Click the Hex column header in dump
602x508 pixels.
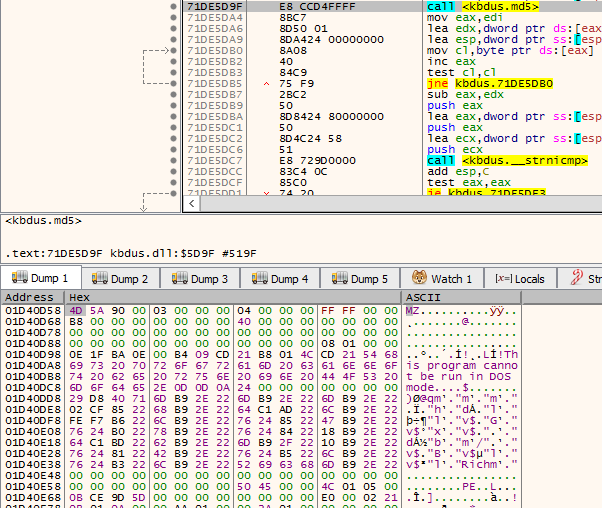click(x=233, y=297)
